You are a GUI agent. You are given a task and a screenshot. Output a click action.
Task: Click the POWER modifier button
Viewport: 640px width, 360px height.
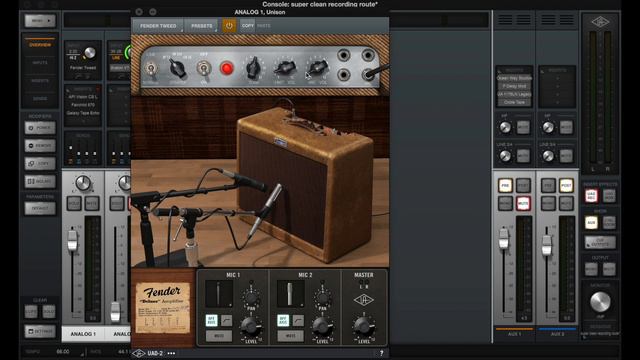pyautogui.click(x=40, y=128)
